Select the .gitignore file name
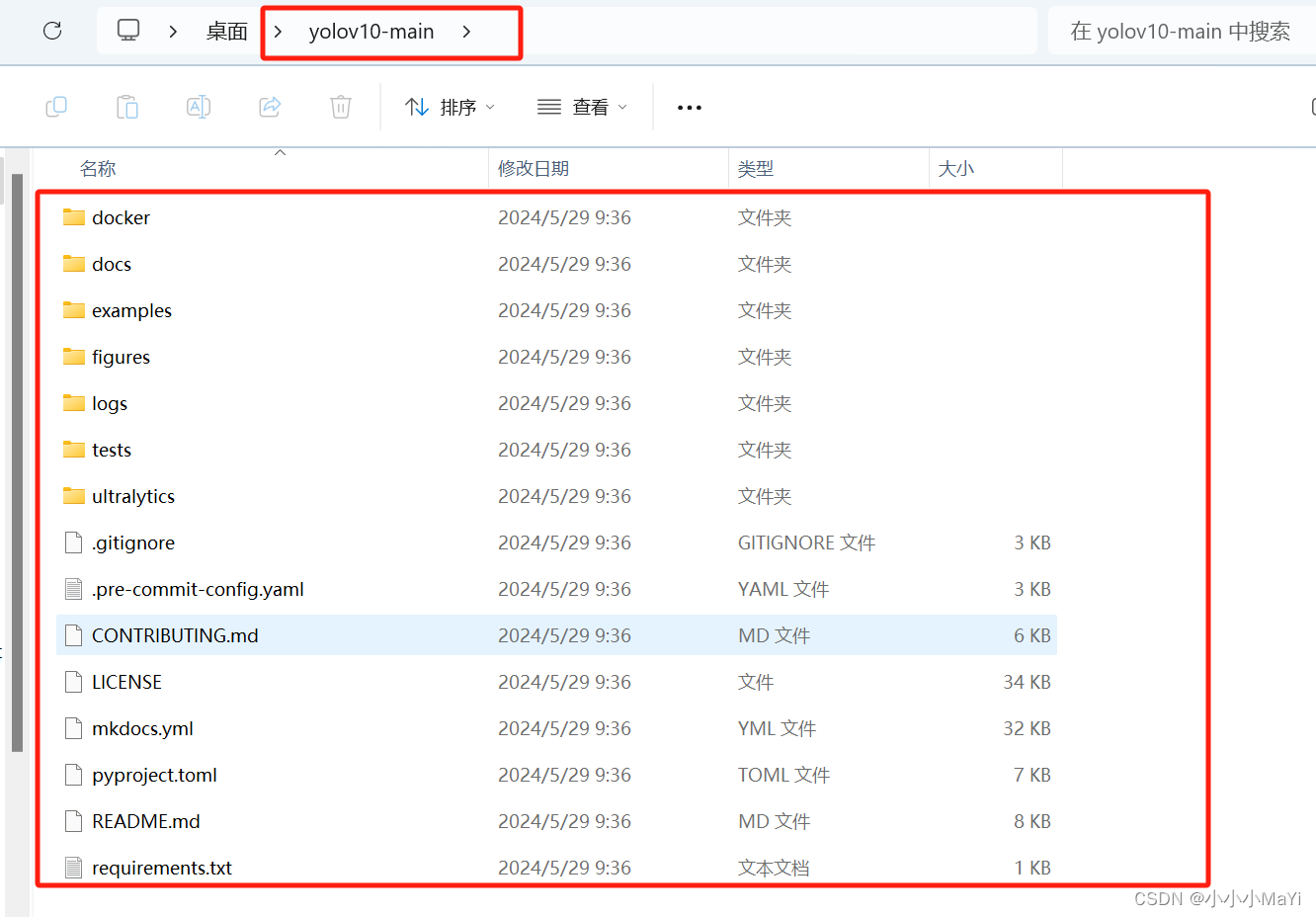The image size is (1316, 917). click(x=133, y=542)
